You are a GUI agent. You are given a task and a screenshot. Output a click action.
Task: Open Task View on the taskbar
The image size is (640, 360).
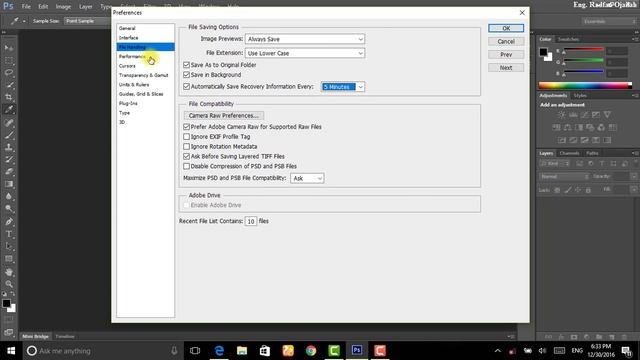[x=196, y=351]
